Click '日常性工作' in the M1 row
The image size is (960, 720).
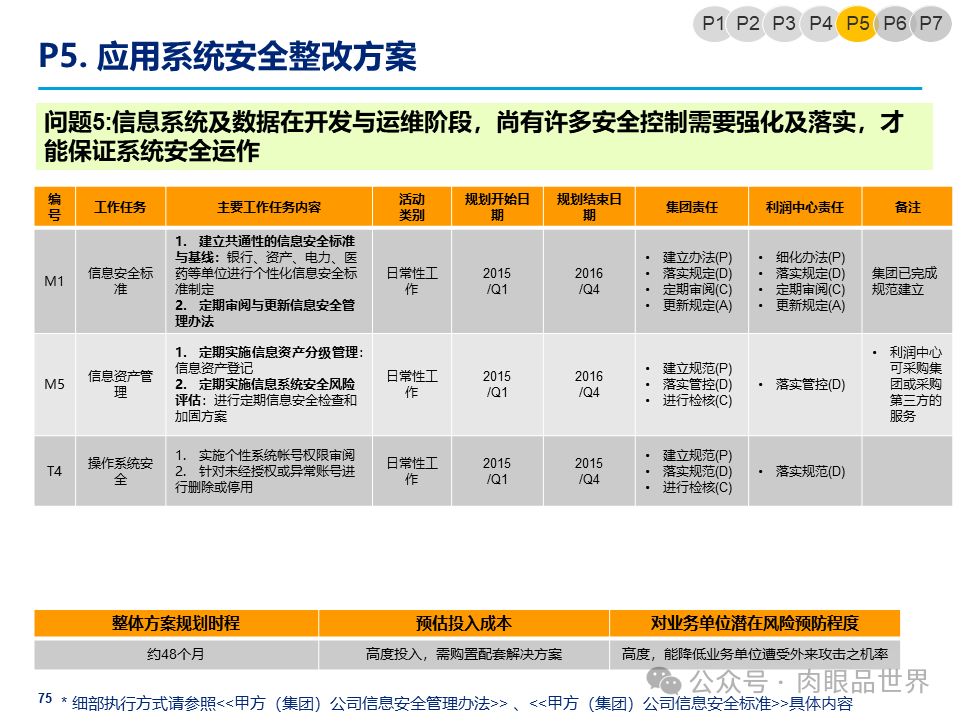(x=411, y=281)
